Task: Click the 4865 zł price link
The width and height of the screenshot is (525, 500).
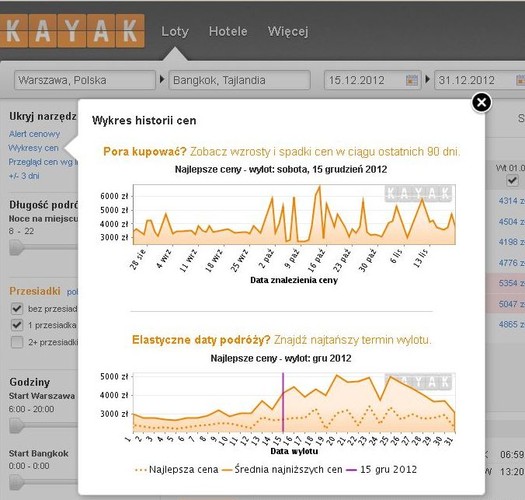Action: point(511,325)
